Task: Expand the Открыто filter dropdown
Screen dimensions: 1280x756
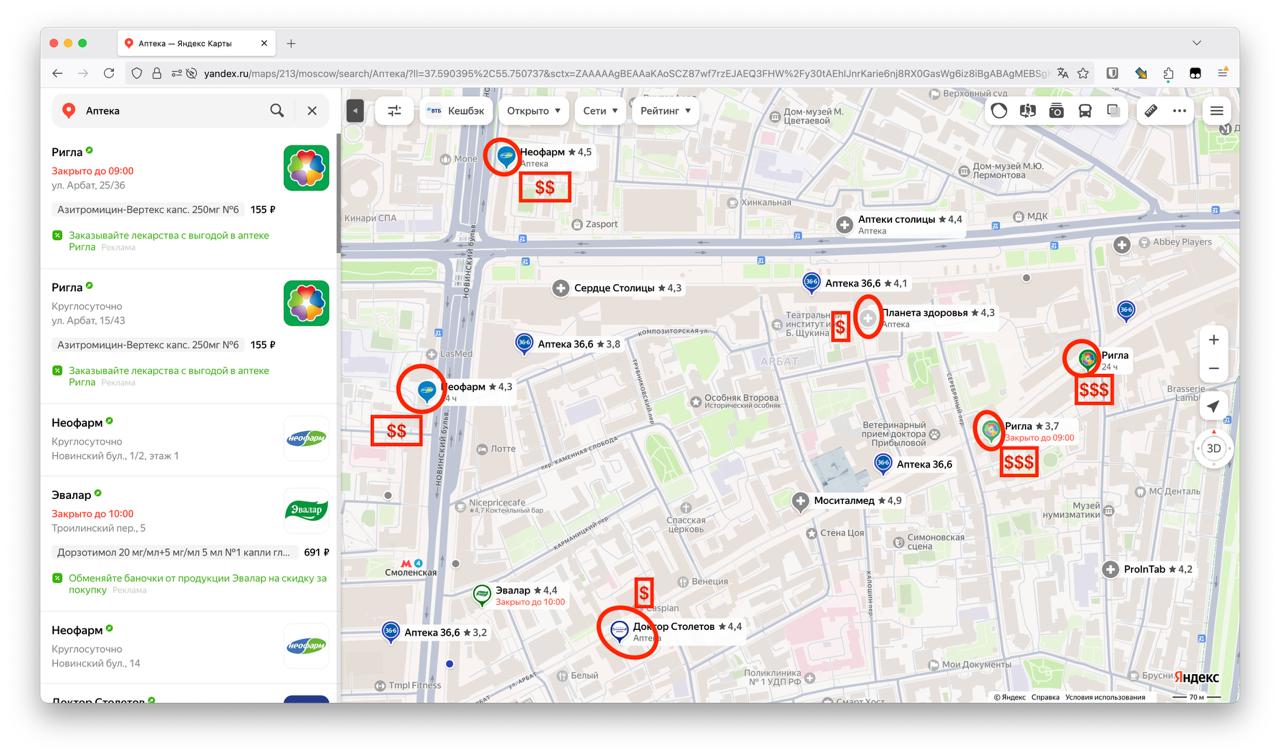Action: (534, 111)
